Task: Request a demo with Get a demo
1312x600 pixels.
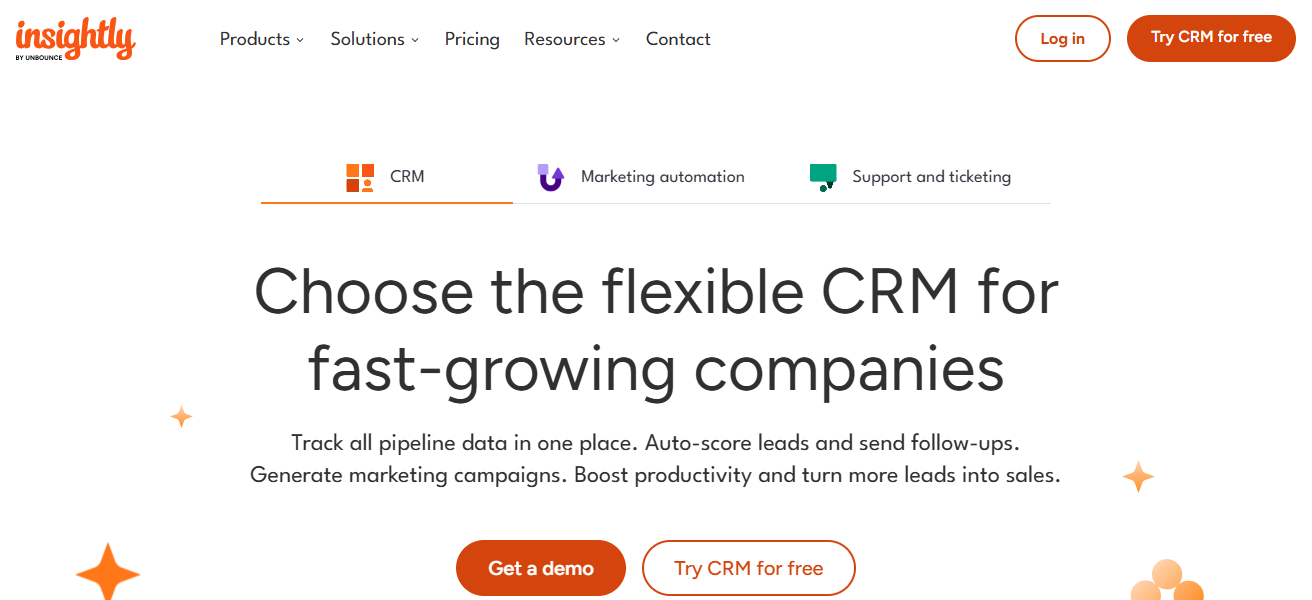Action: 541,568
